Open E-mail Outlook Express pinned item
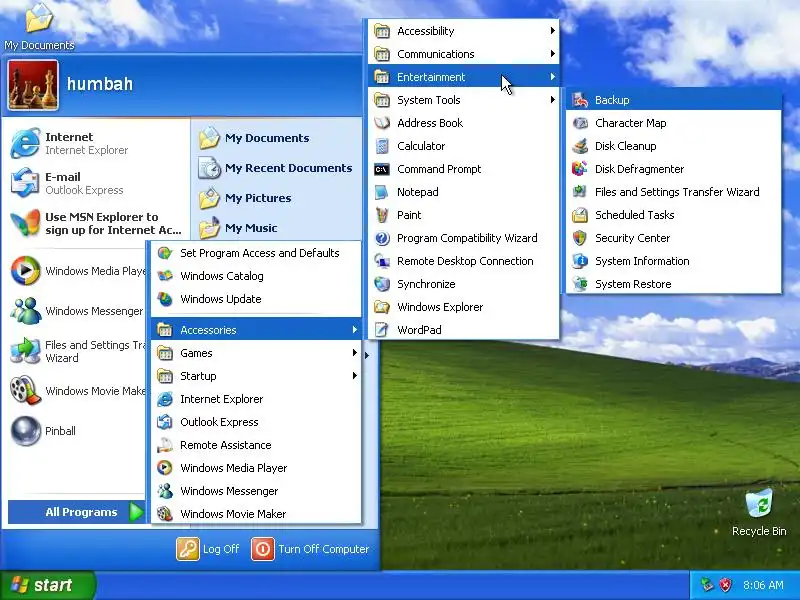Screen dimensions: 800x600 click(x=97, y=183)
